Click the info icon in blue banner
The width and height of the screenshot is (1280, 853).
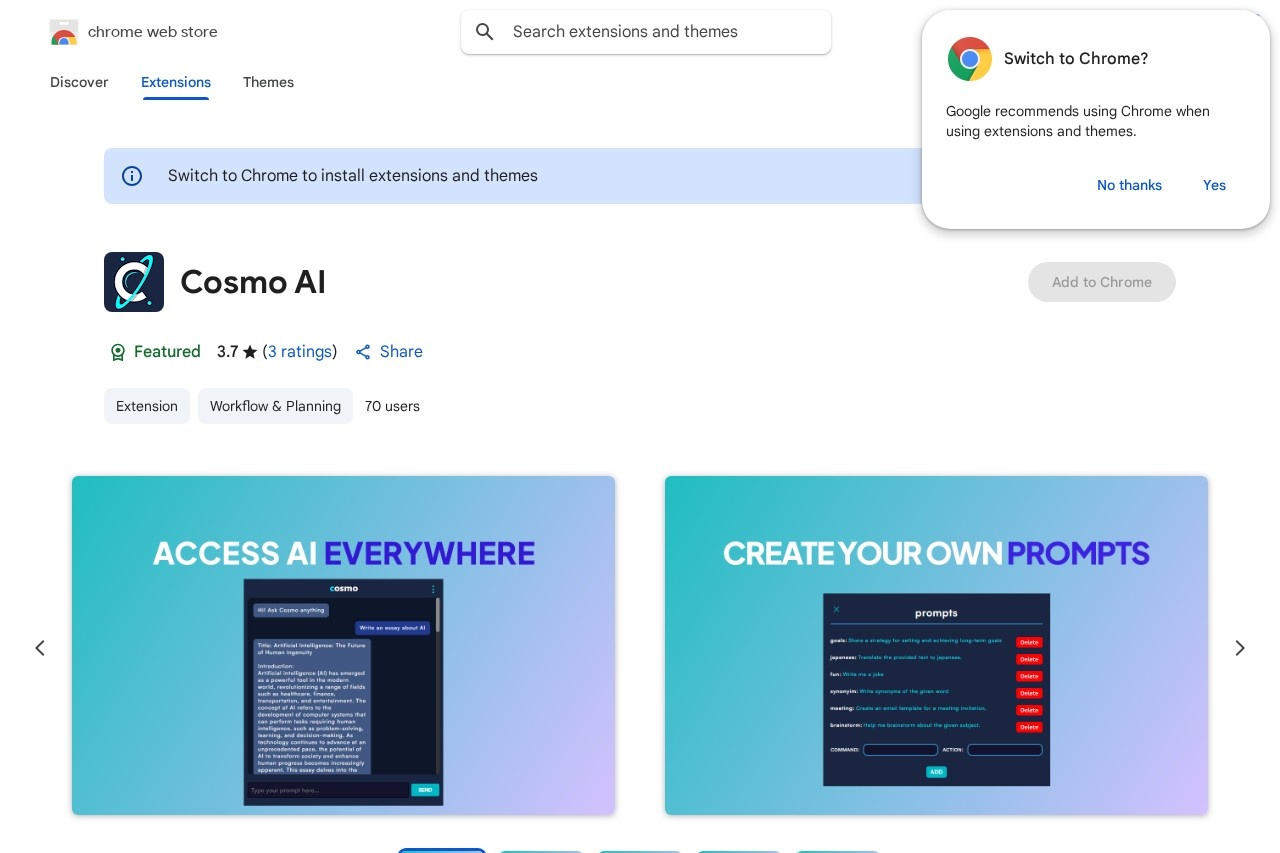pyautogui.click(x=132, y=176)
